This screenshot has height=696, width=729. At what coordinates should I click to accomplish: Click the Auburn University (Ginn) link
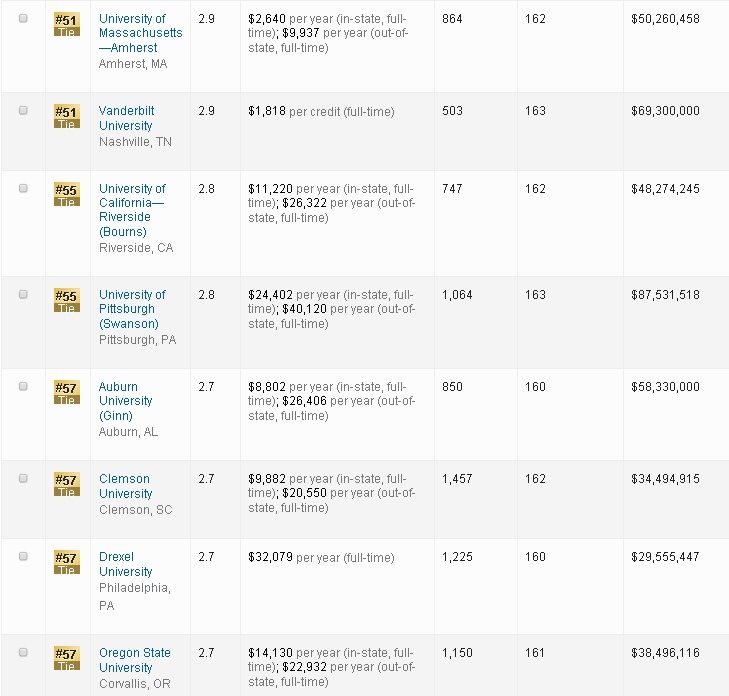(125, 401)
